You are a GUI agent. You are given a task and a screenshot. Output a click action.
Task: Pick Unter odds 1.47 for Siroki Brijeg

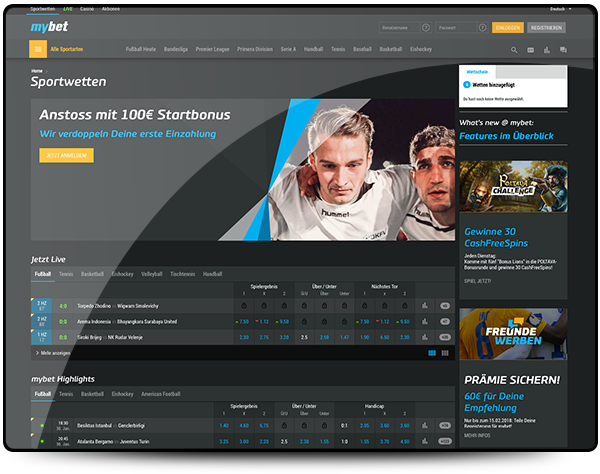tap(344, 337)
